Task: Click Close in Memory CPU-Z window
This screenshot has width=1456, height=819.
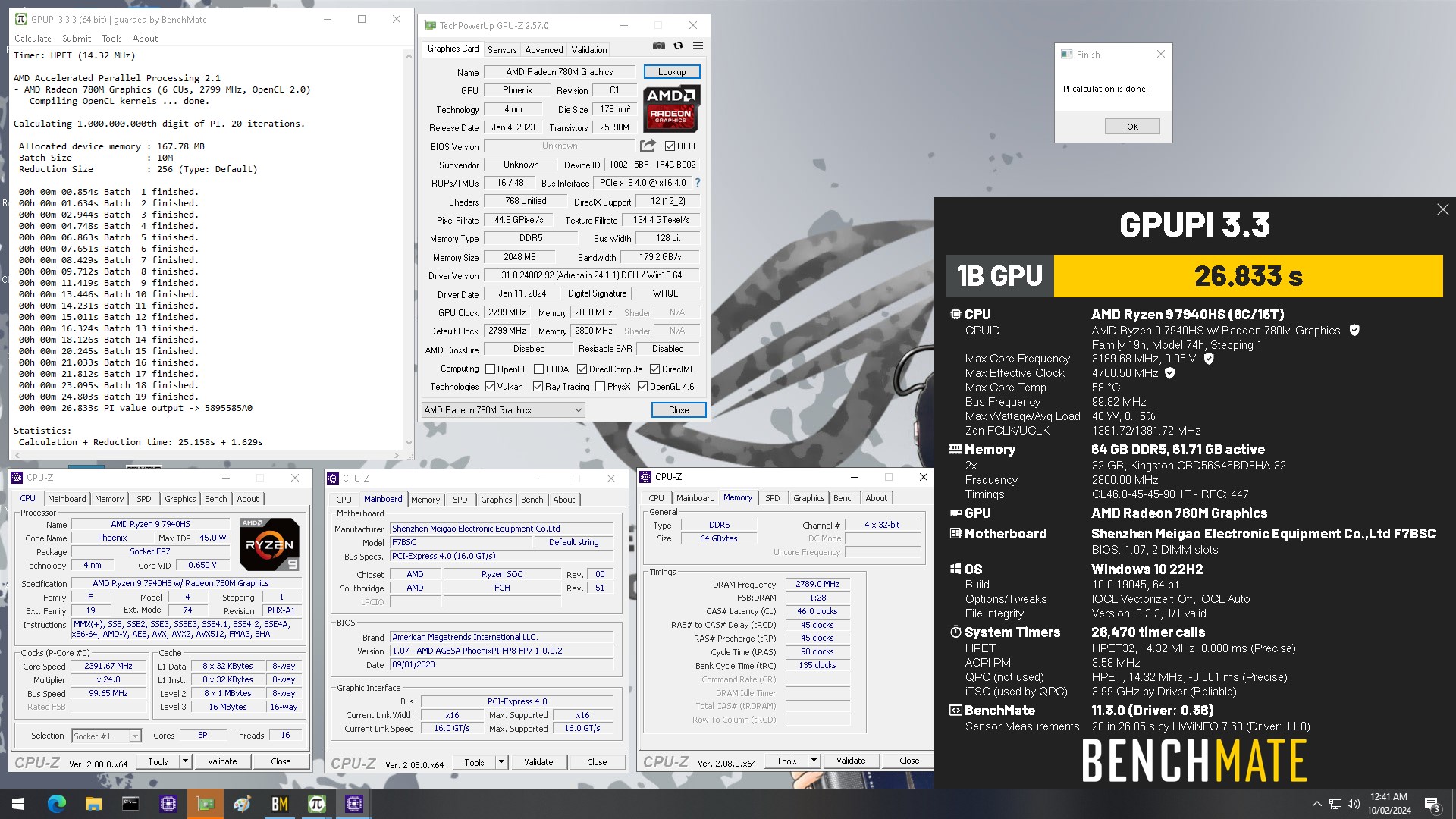Action: pyautogui.click(x=909, y=761)
